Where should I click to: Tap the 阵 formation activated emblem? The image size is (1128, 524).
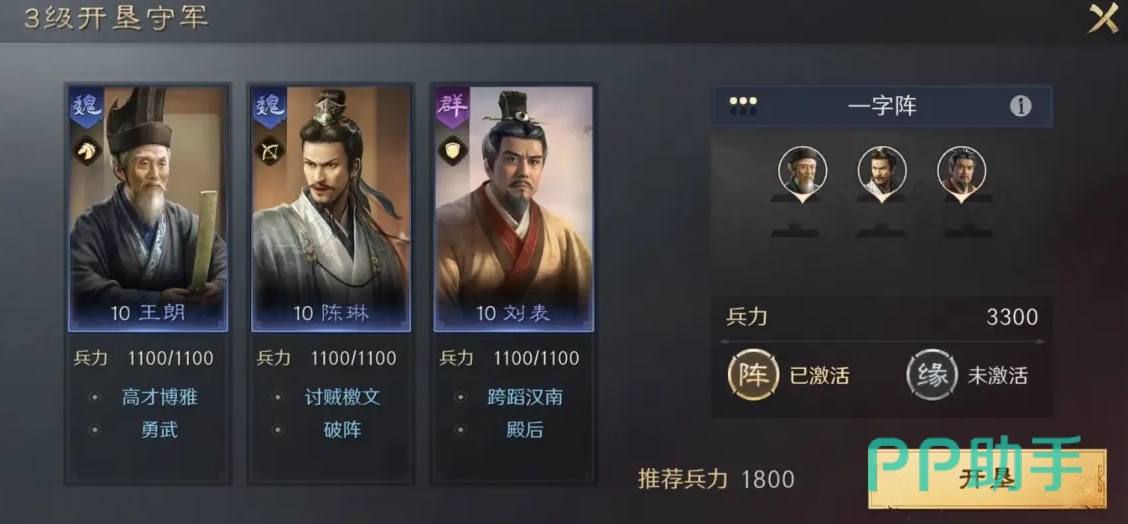click(x=753, y=374)
